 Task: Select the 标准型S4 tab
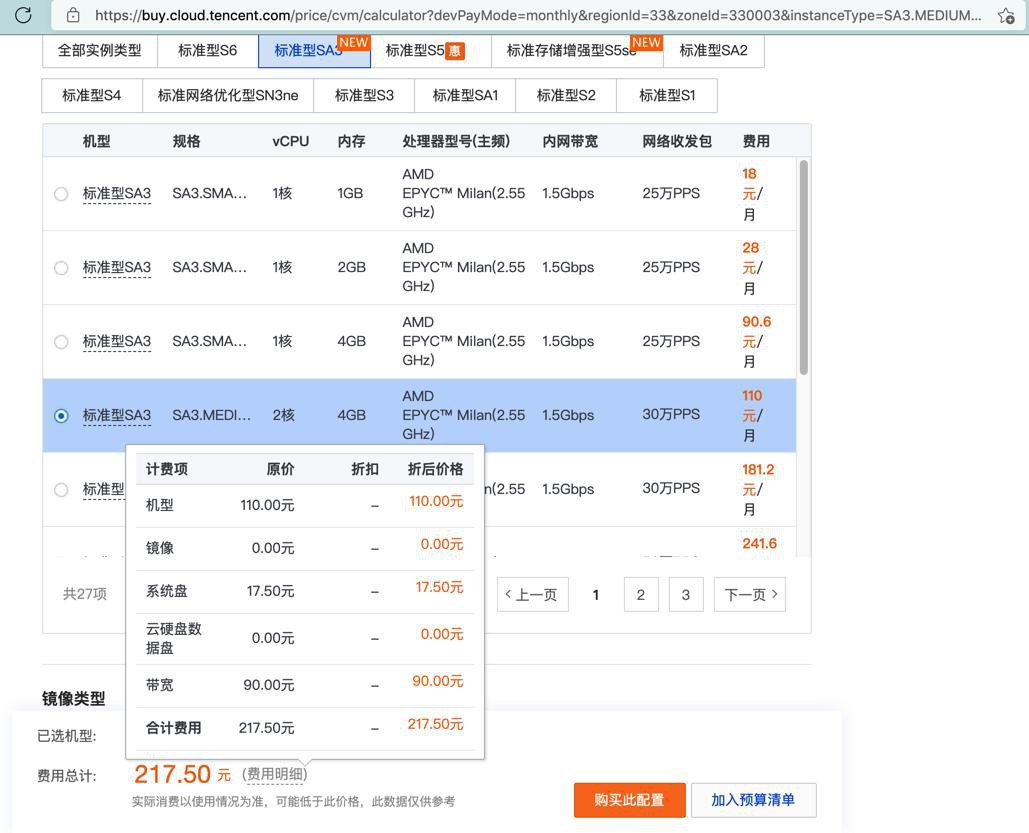coord(92,96)
